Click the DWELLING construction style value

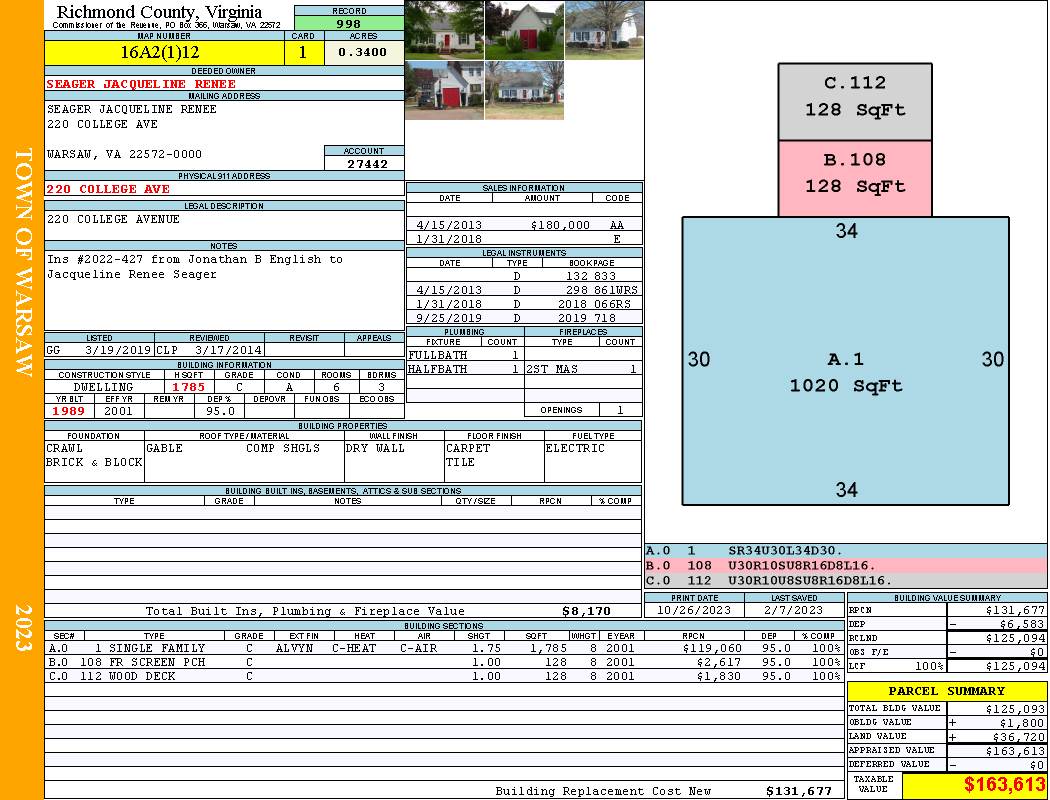[103, 387]
